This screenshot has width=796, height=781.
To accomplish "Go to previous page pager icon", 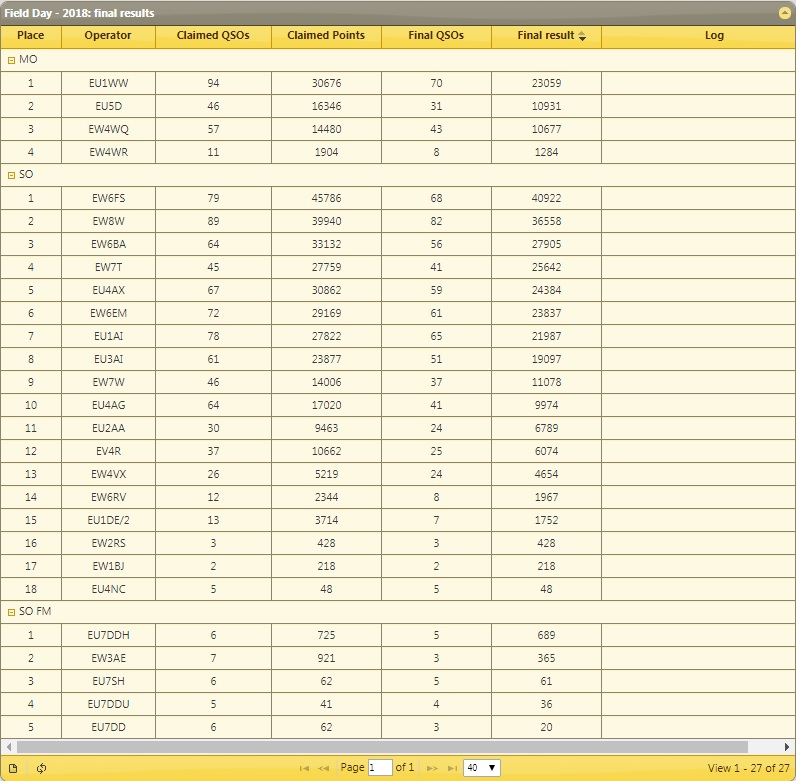I will pos(324,768).
